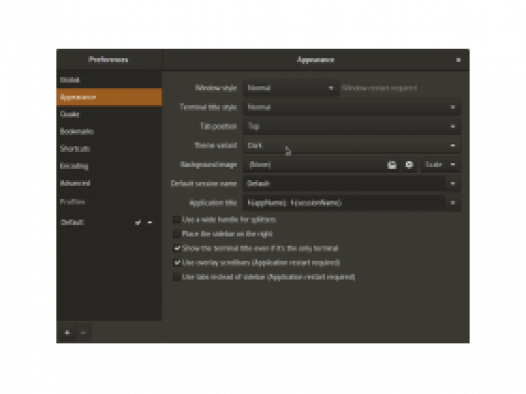526x394 pixels.
Task: Switch to the Encoding section
Action: [109, 166]
